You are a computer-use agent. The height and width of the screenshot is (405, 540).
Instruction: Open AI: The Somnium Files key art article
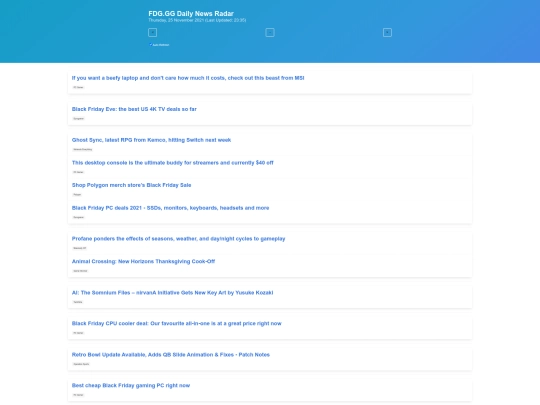(x=173, y=293)
